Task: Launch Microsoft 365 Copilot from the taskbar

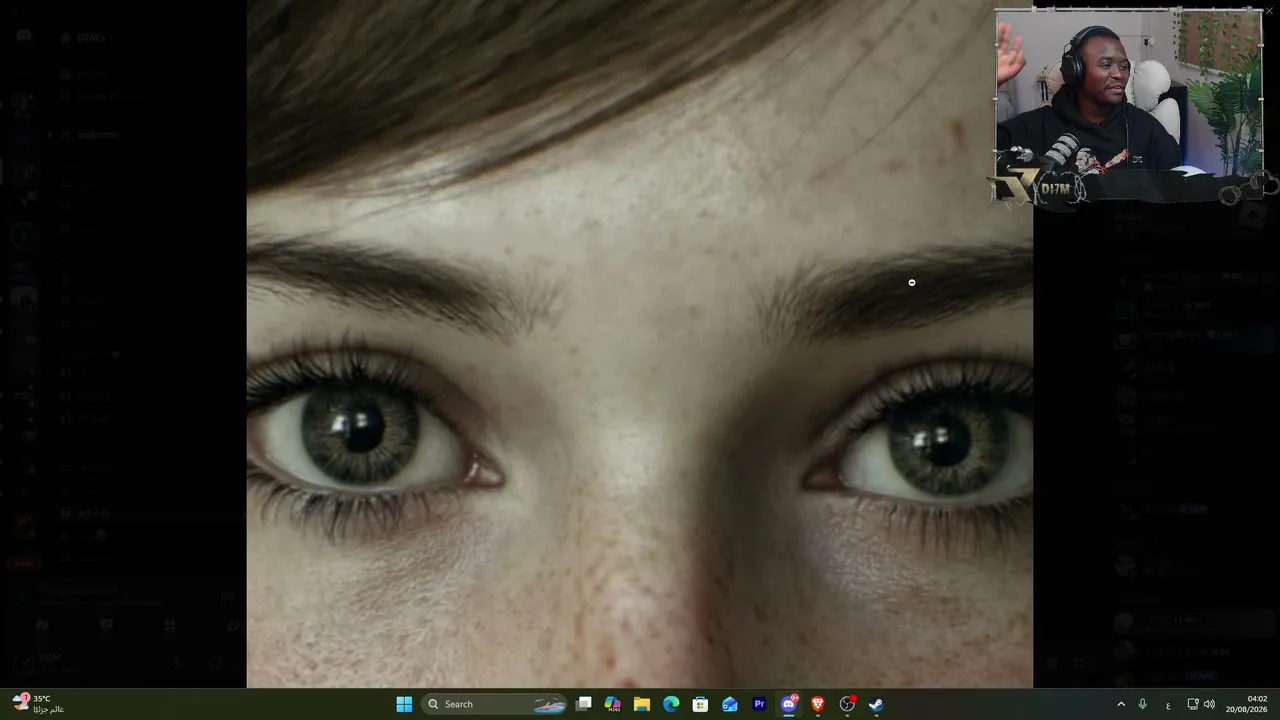Action: point(613,704)
